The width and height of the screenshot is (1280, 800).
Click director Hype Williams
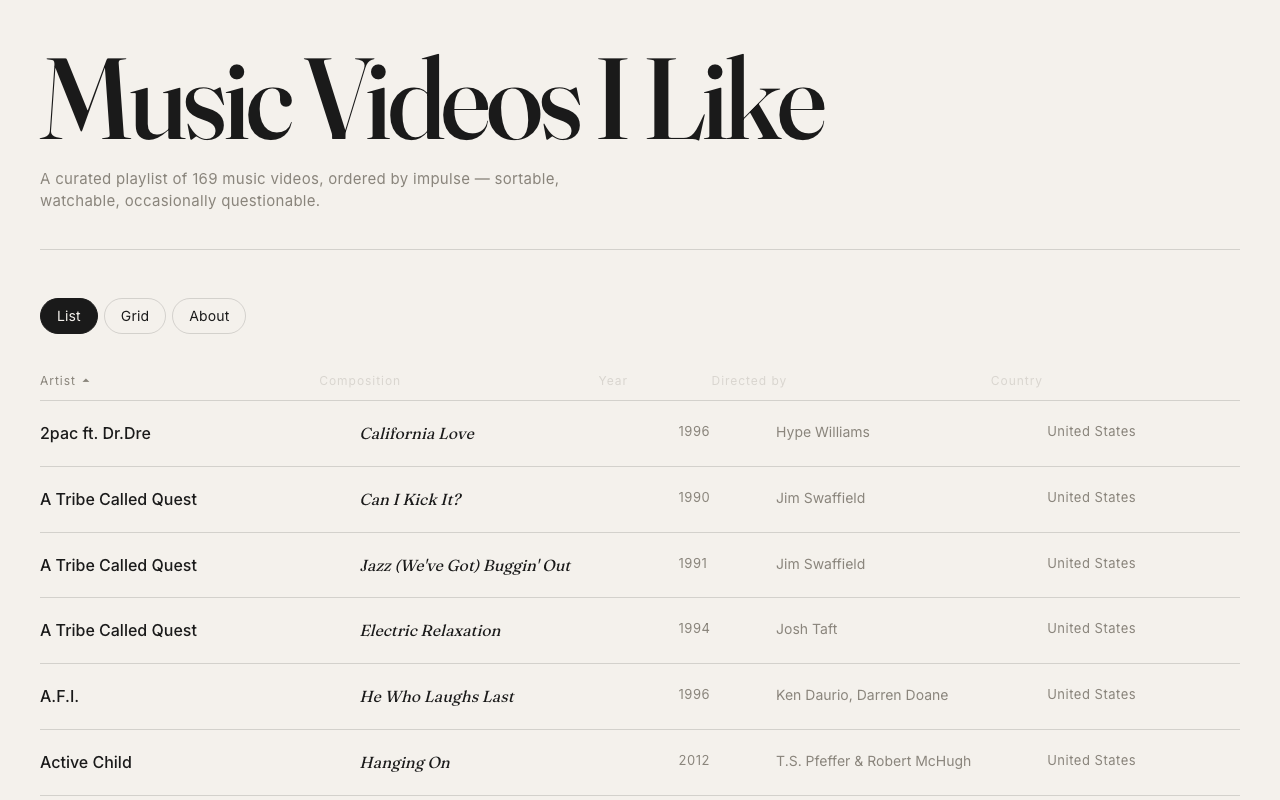tap(823, 432)
